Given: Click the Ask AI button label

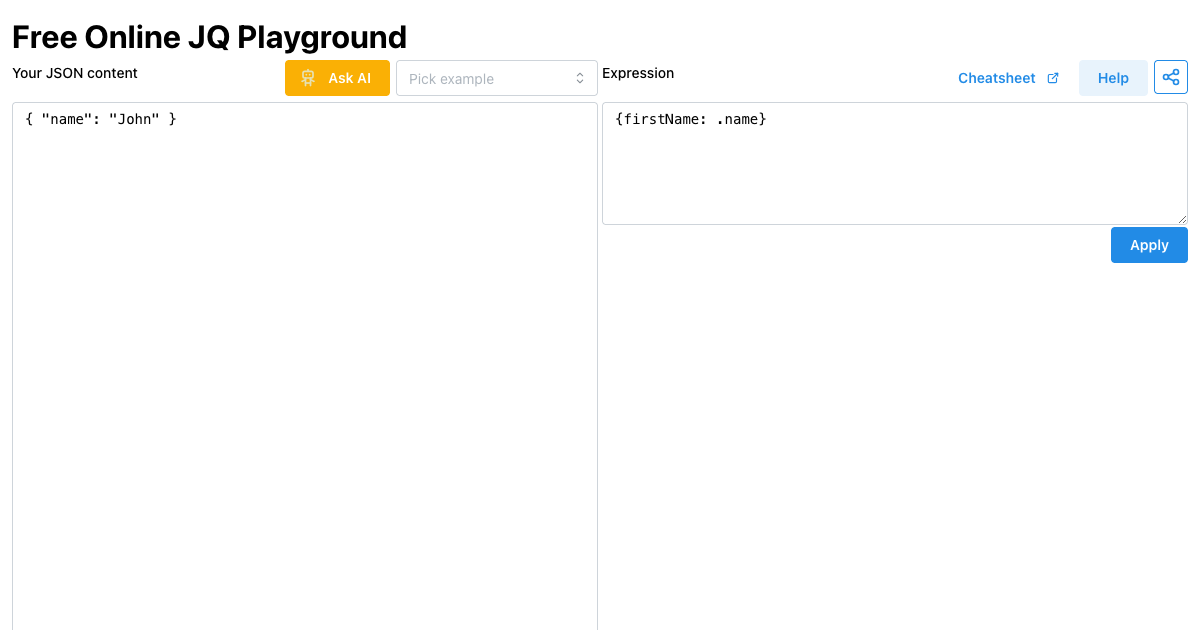Looking at the screenshot, I should pos(349,78).
